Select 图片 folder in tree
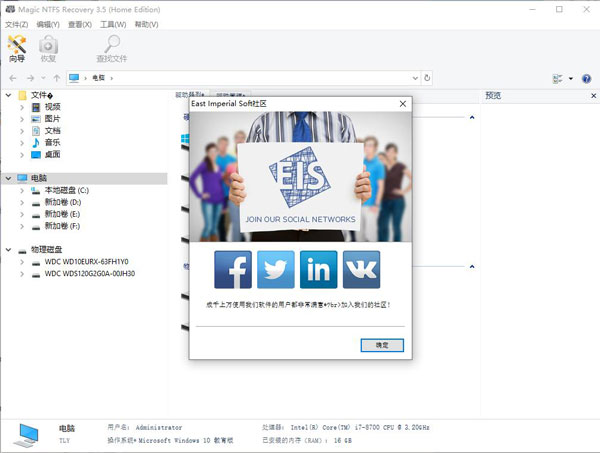Screen dimensions: 600x453 tap(52, 119)
